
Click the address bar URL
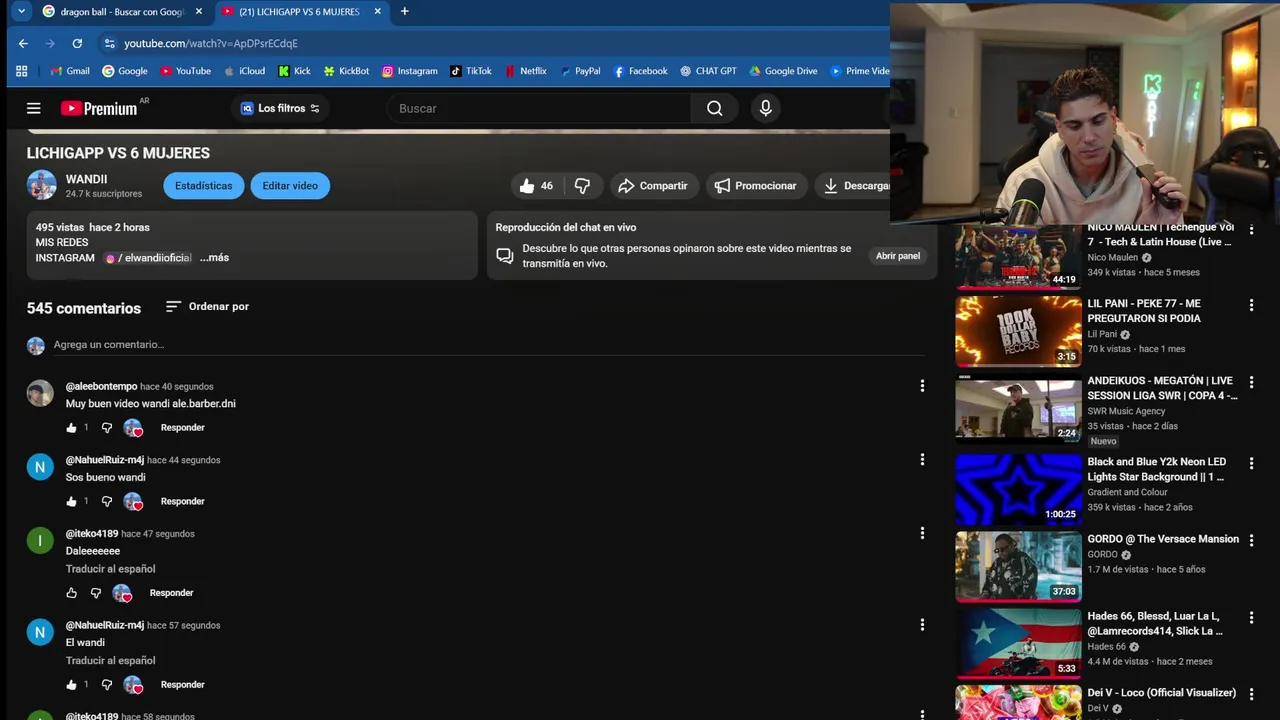[211, 44]
